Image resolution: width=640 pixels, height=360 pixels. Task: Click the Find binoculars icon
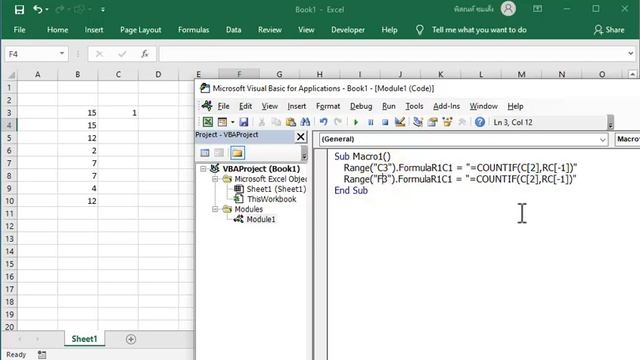click(305, 122)
